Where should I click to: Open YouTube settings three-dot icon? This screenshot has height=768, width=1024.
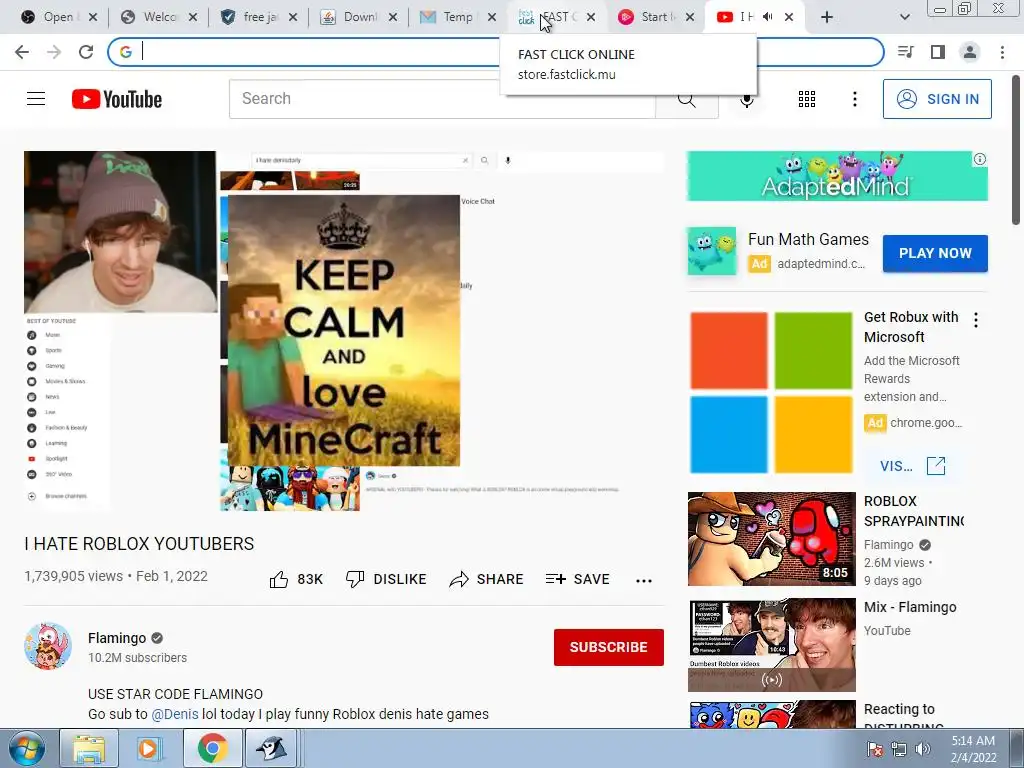[854, 99]
